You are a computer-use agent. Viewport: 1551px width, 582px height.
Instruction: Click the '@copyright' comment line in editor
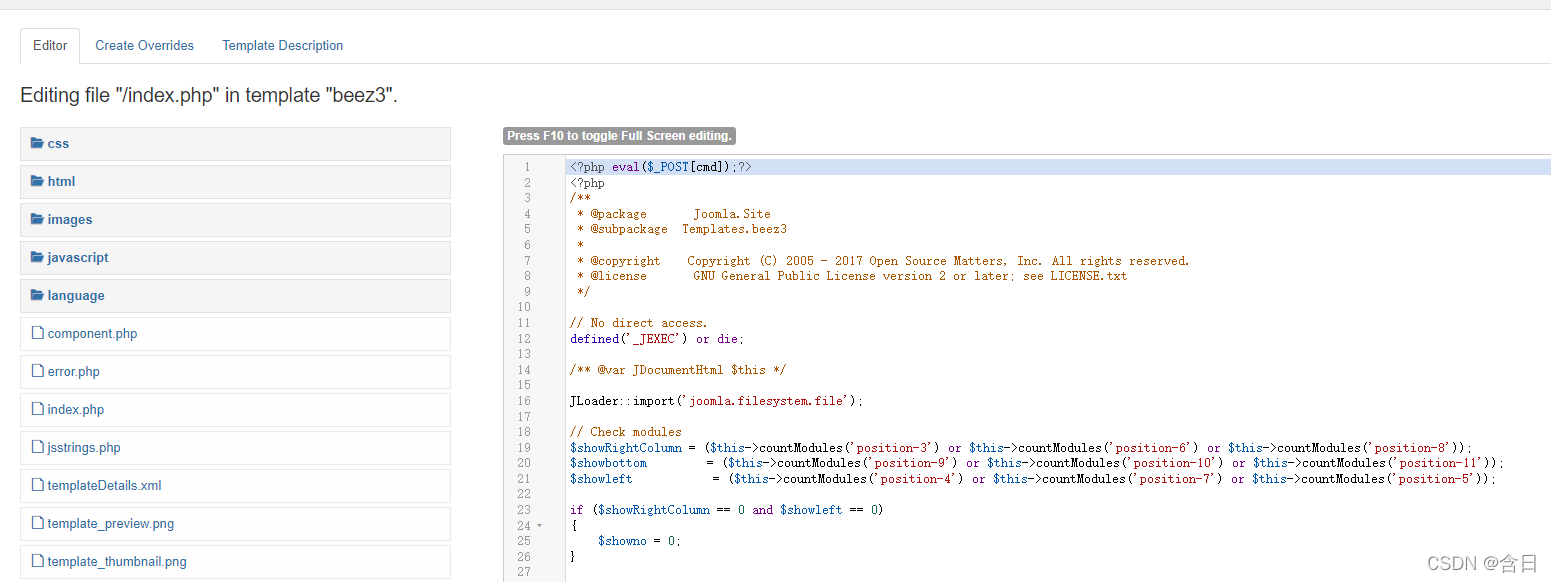pyautogui.click(x=883, y=261)
